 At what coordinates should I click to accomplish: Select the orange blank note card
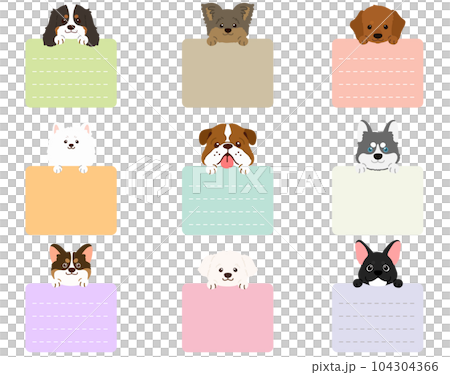(x=71, y=200)
